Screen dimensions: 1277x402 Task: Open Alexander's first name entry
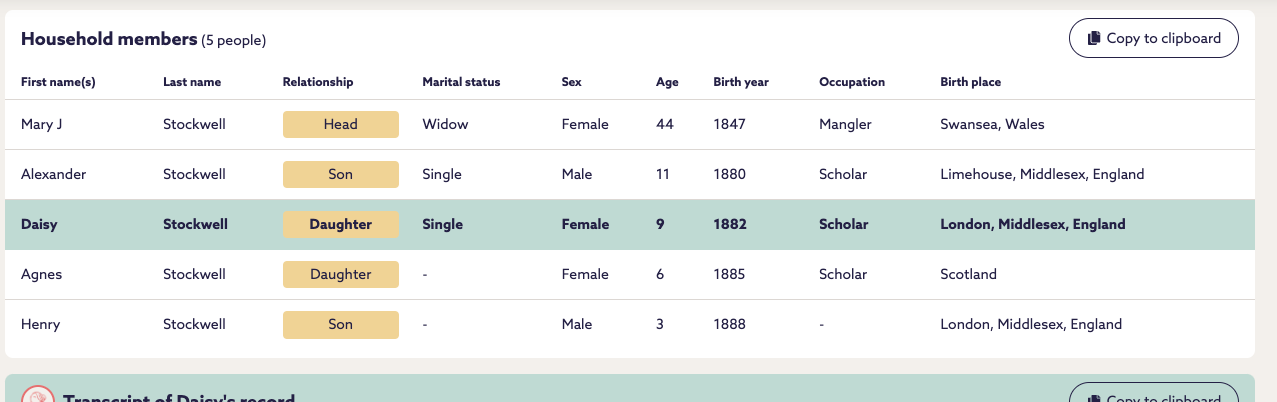click(53, 175)
